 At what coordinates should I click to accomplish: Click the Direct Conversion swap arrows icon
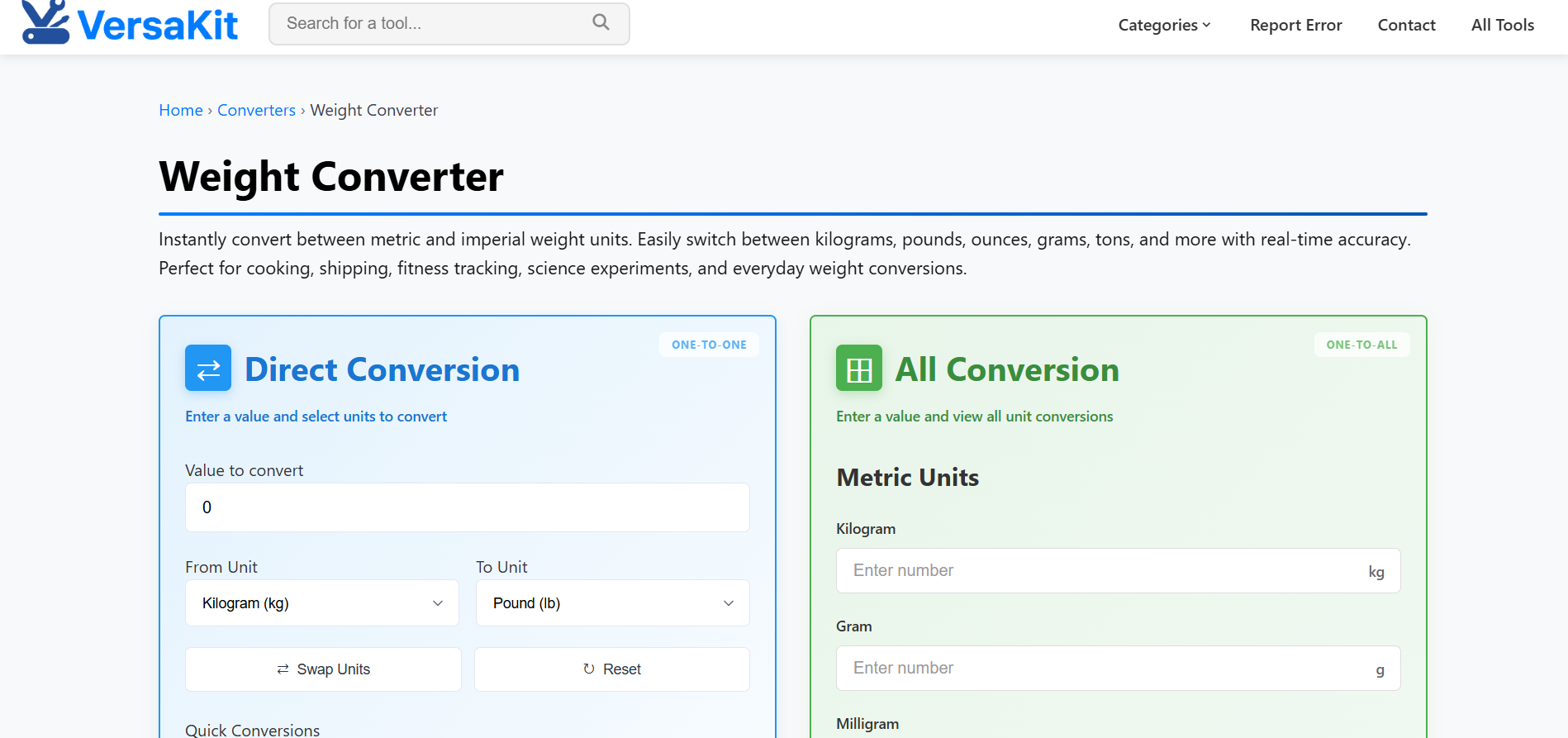(x=208, y=368)
